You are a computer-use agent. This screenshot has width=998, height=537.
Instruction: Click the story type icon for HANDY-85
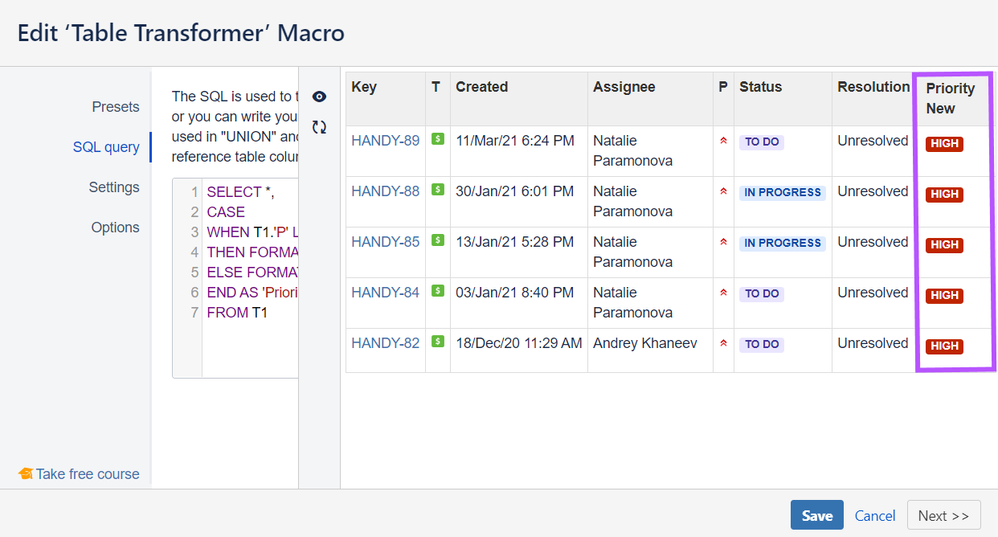click(x=437, y=240)
